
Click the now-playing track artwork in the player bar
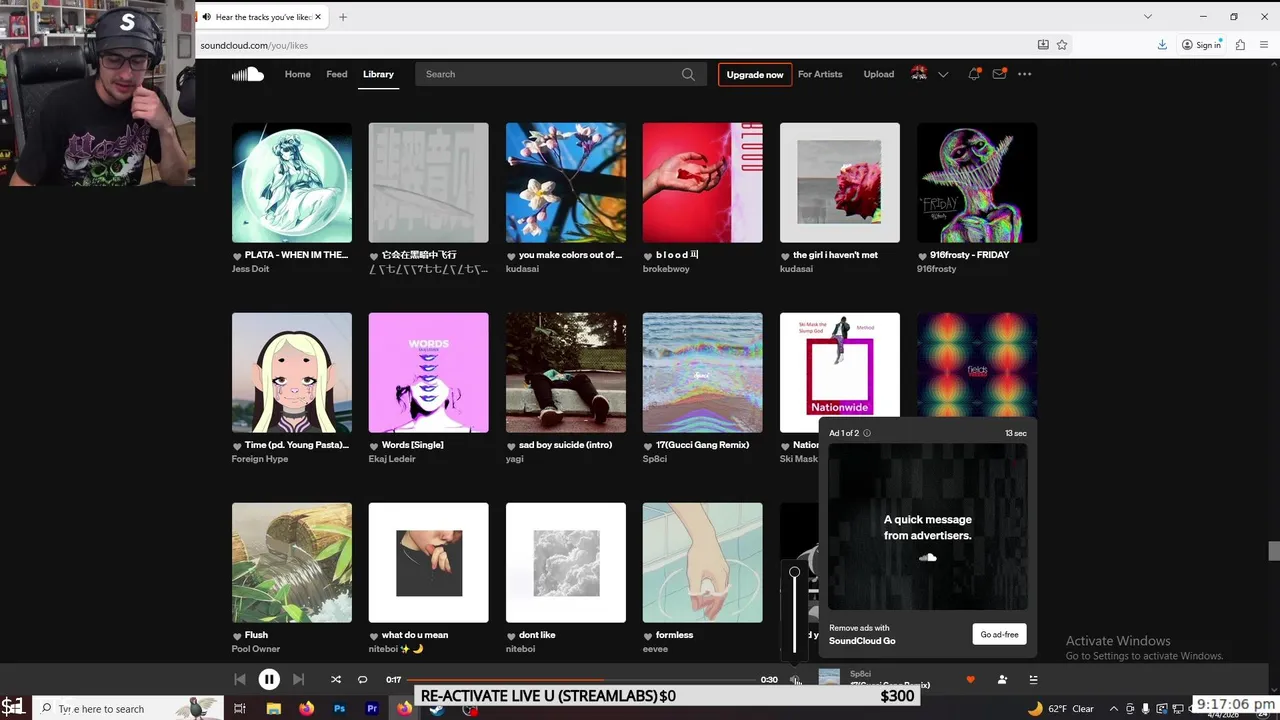pyautogui.click(x=829, y=679)
